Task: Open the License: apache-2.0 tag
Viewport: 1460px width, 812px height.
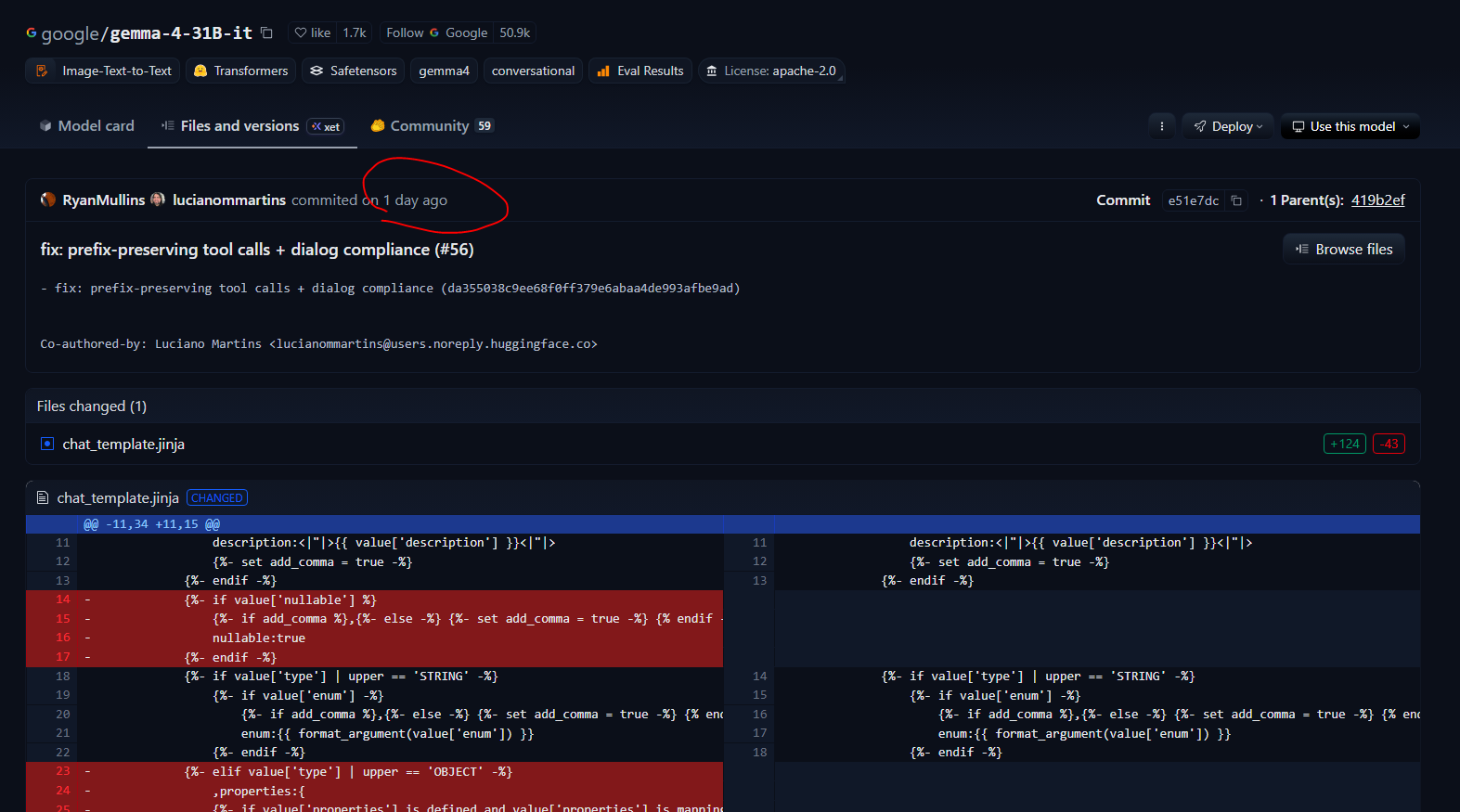Action: (x=770, y=71)
